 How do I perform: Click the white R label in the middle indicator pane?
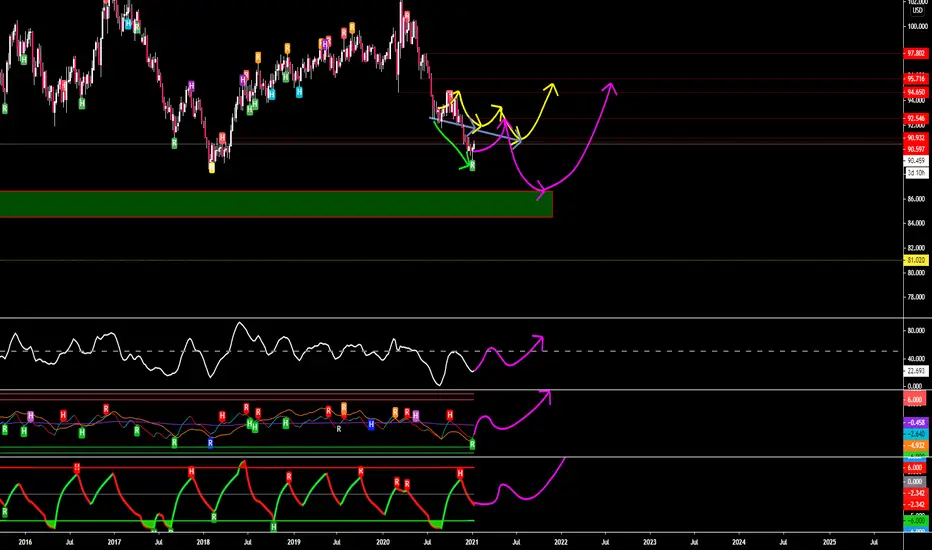click(x=339, y=429)
